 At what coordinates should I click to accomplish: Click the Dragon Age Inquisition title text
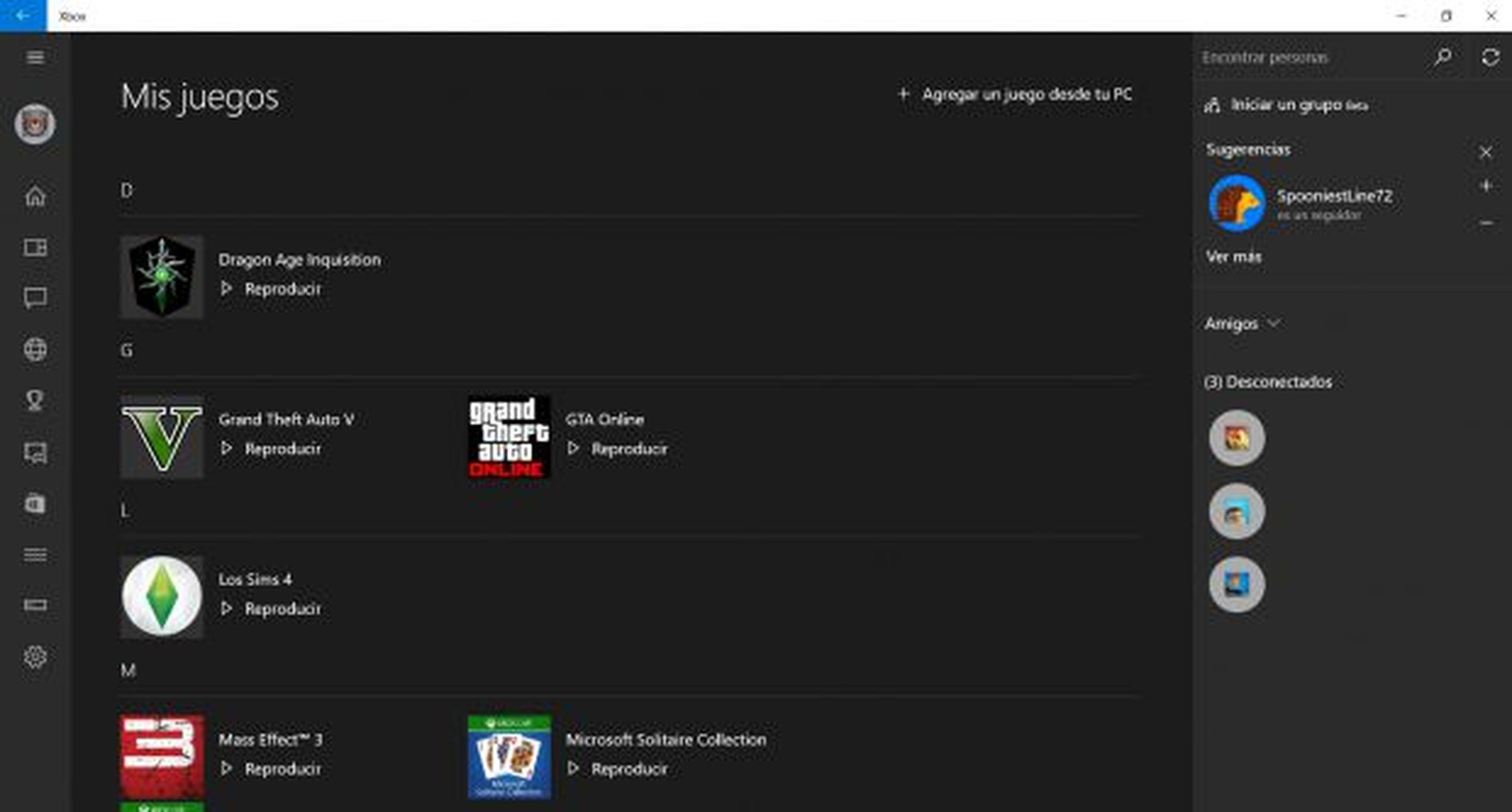[299, 260]
